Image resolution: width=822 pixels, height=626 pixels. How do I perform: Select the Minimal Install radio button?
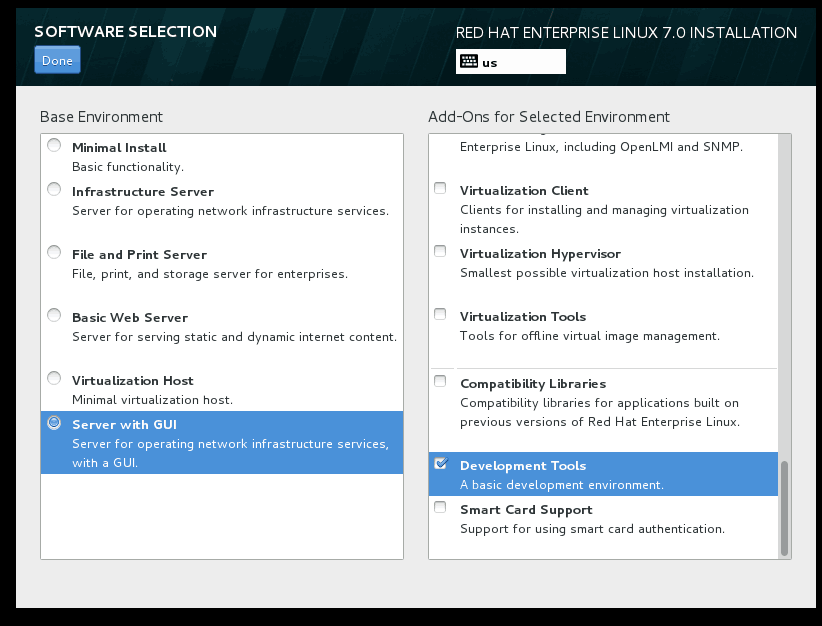54,146
